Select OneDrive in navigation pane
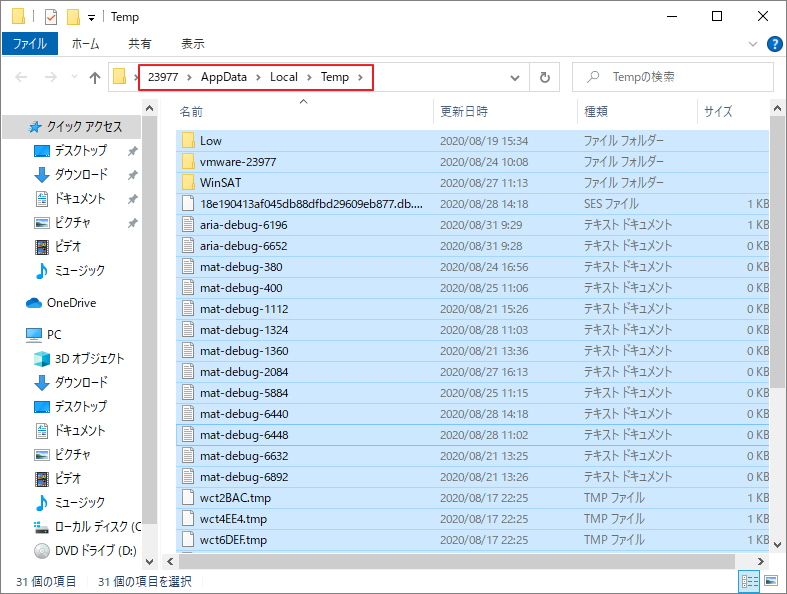This screenshot has height=594, width=787. click(71, 303)
